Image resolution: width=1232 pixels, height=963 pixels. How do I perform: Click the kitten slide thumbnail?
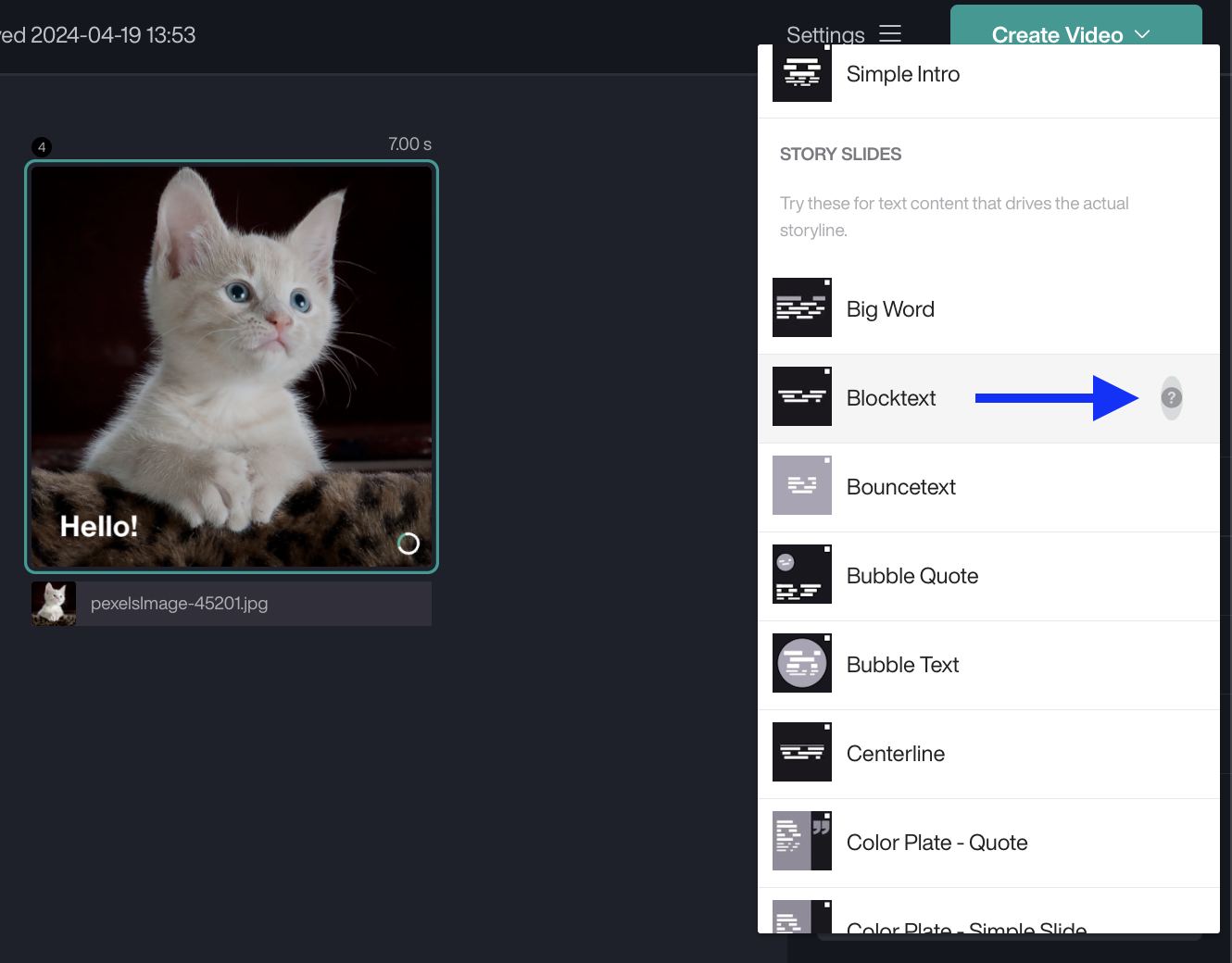pyautogui.click(x=232, y=368)
